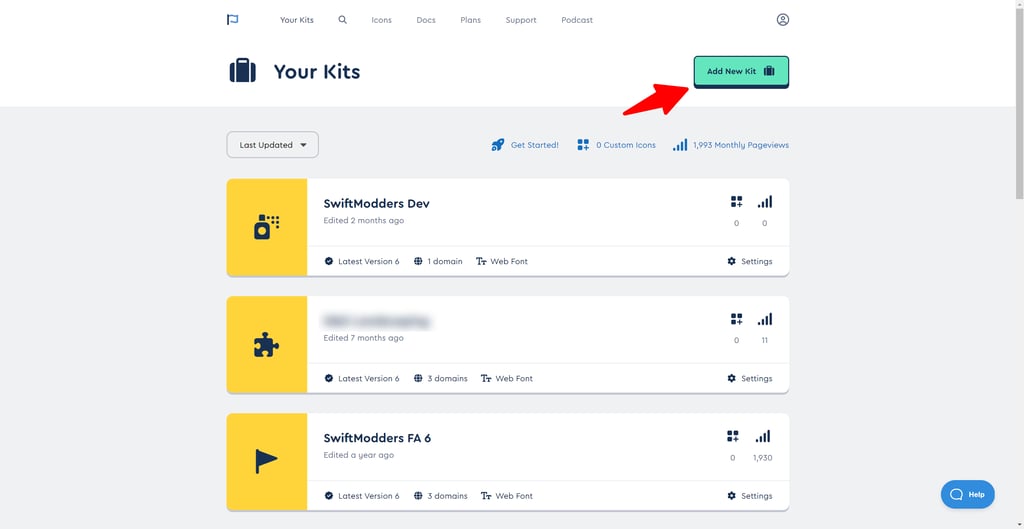Screen dimensions: 1024x529
Task: Open the Help chat button
Action: click(x=968, y=494)
